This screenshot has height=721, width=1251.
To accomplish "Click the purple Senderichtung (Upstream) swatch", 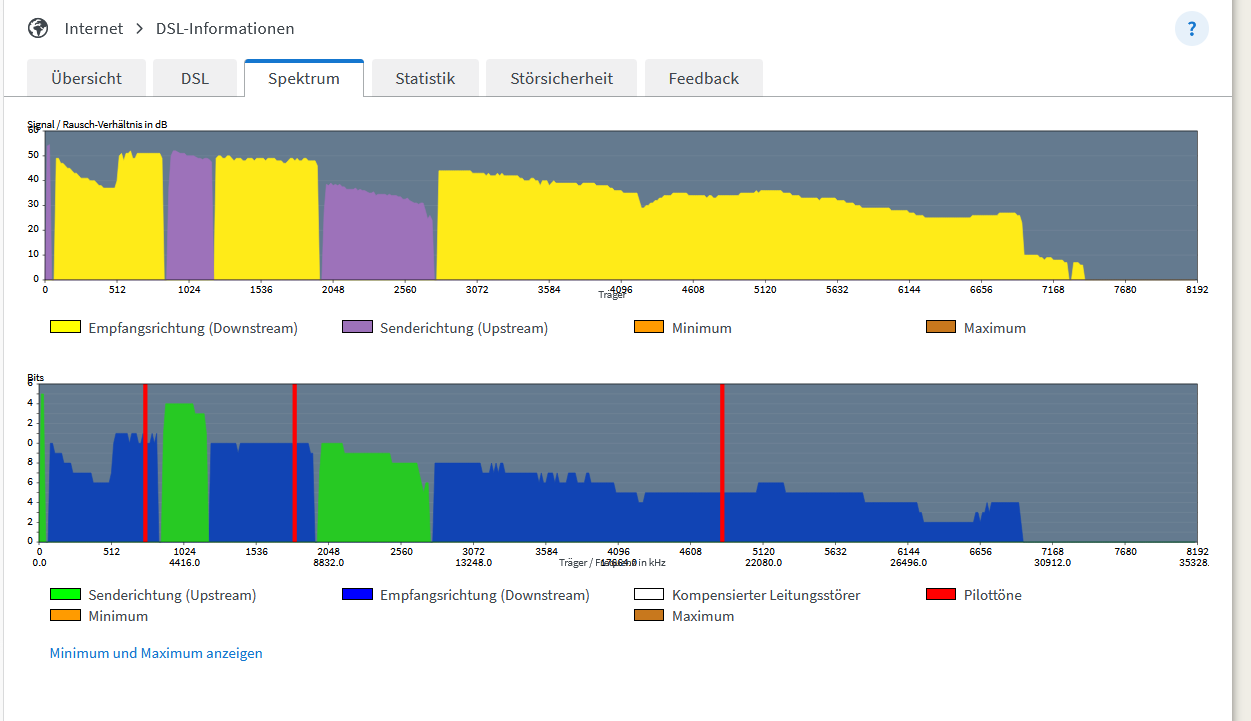I will 357,327.
